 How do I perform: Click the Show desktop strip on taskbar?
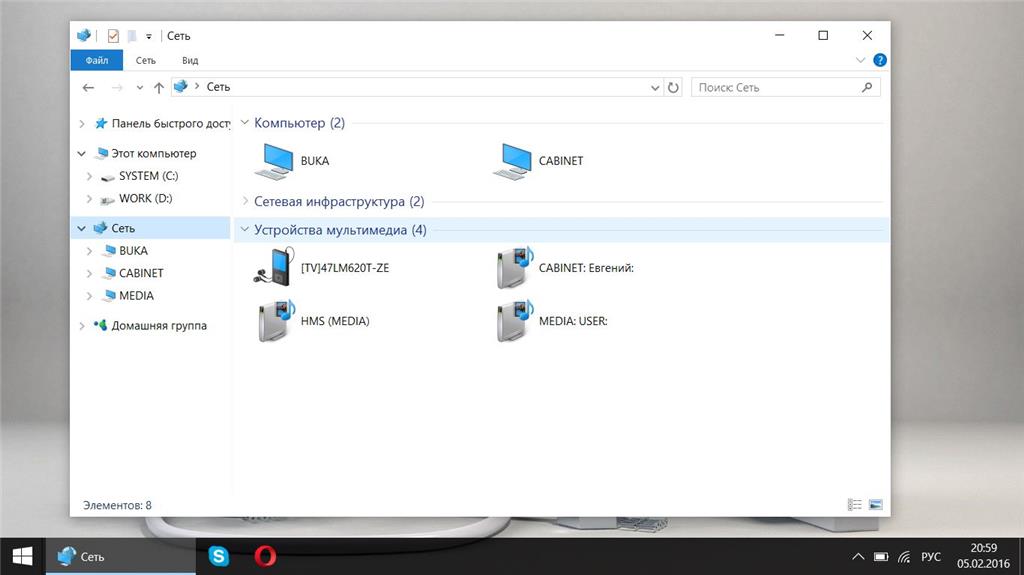pos(1021,557)
